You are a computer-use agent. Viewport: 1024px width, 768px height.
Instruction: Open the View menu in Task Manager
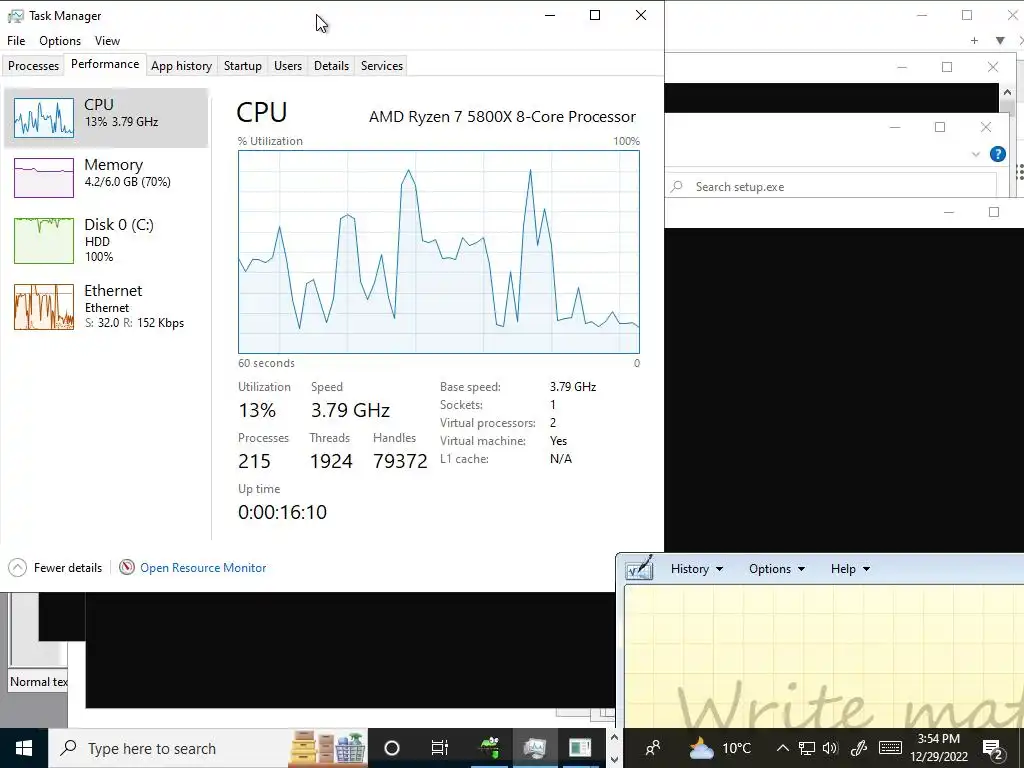pyautogui.click(x=107, y=40)
